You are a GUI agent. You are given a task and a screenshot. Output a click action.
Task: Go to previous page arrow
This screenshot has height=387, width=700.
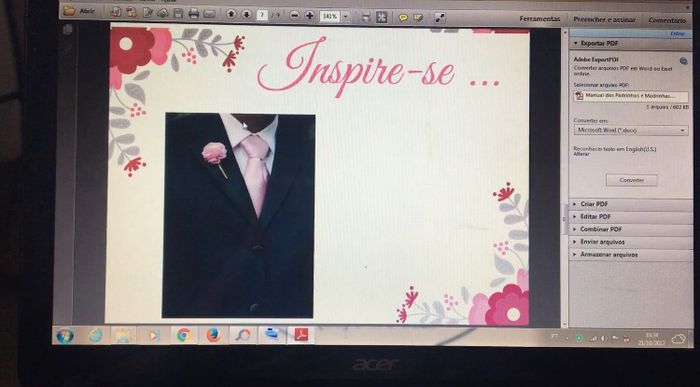click(x=231, y=14)
